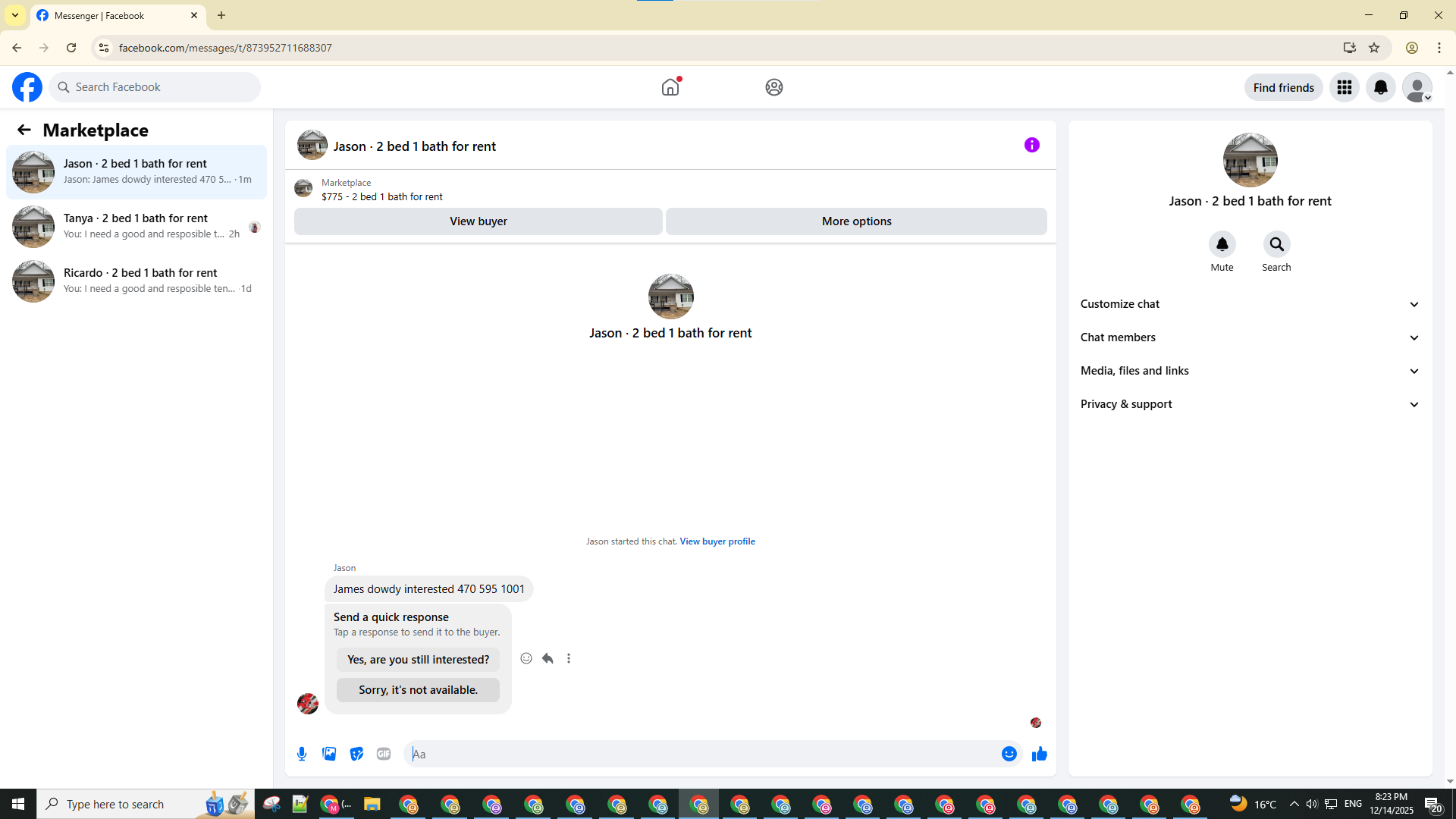The width and height of the screenshot is (1456, 819).
Task: Click the View buyer button
Action: [x=478, y=221]
